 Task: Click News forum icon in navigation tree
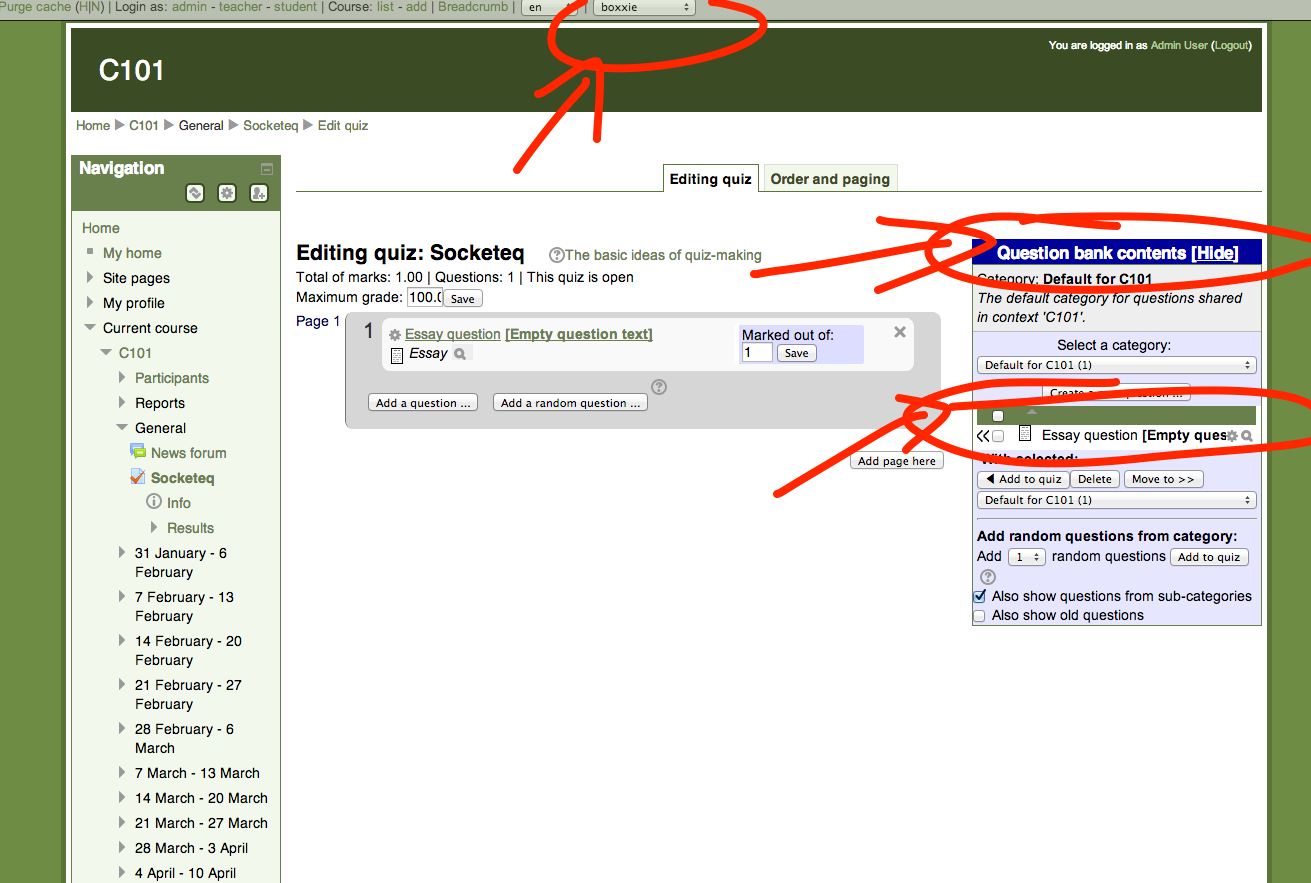coord(138,452)
